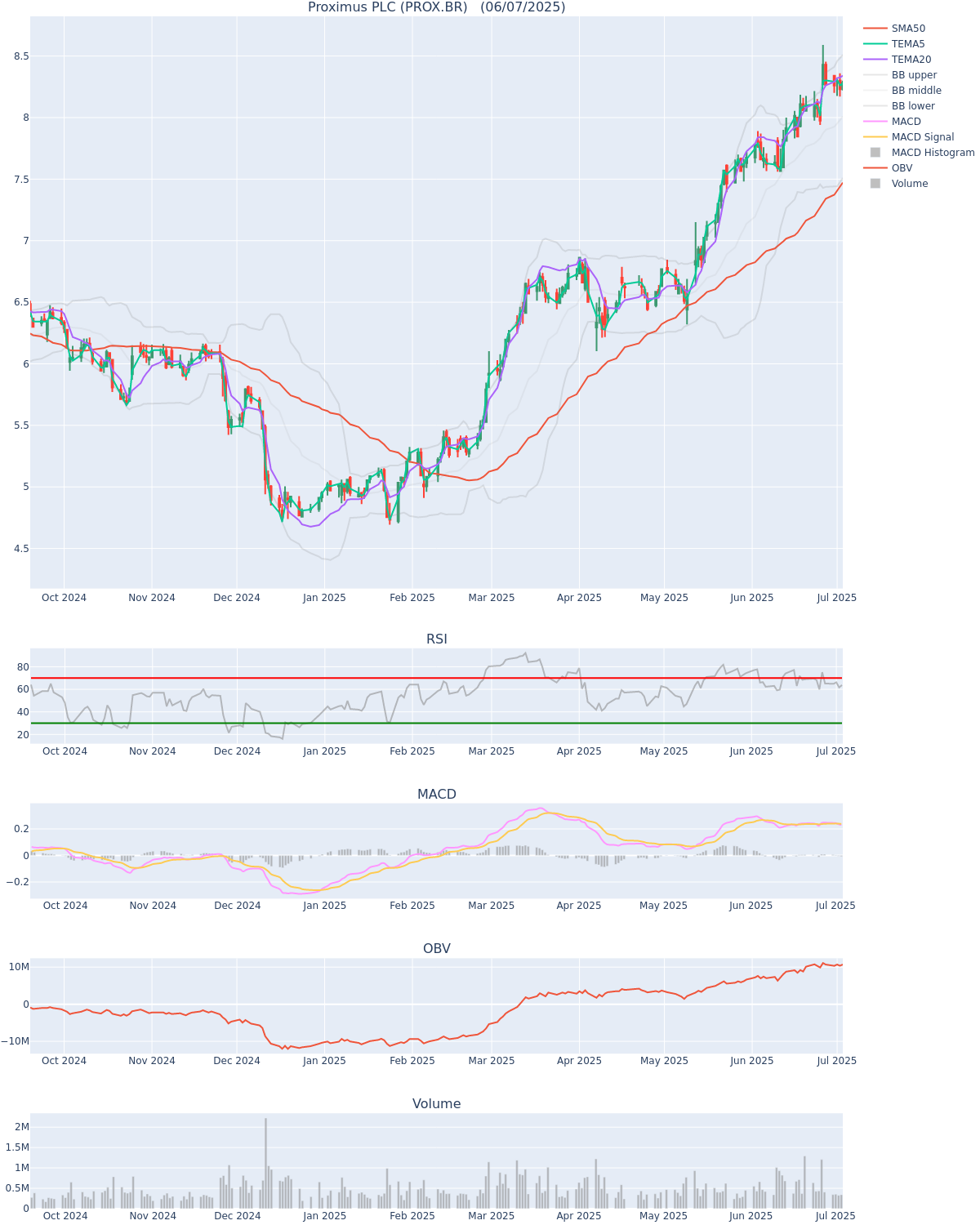Click the 0.5M tick on Volume axis

coord(19,1188)
